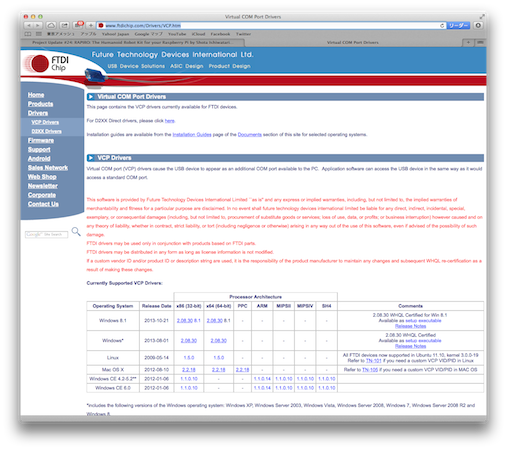Click Product Design in the header

coord(230,66)
